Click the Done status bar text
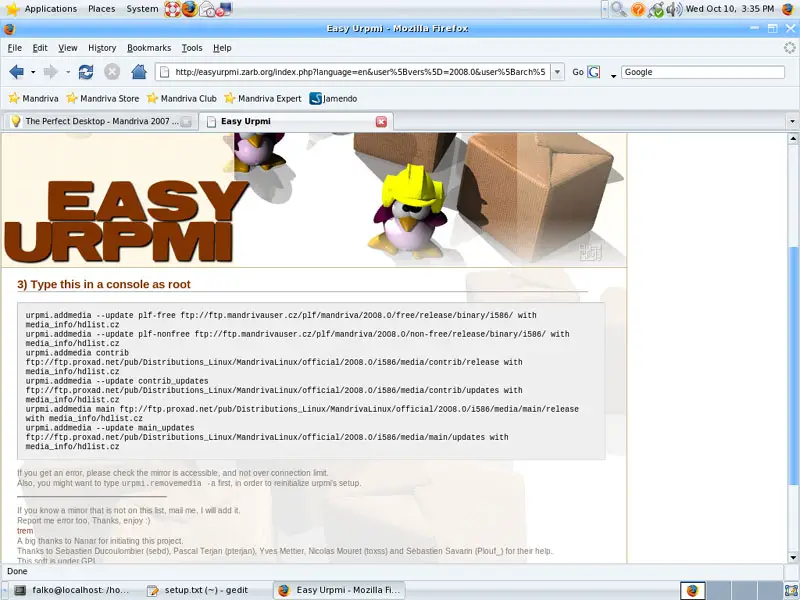Image resolution: width=800 pixels, height=600 pixels. 17,571
